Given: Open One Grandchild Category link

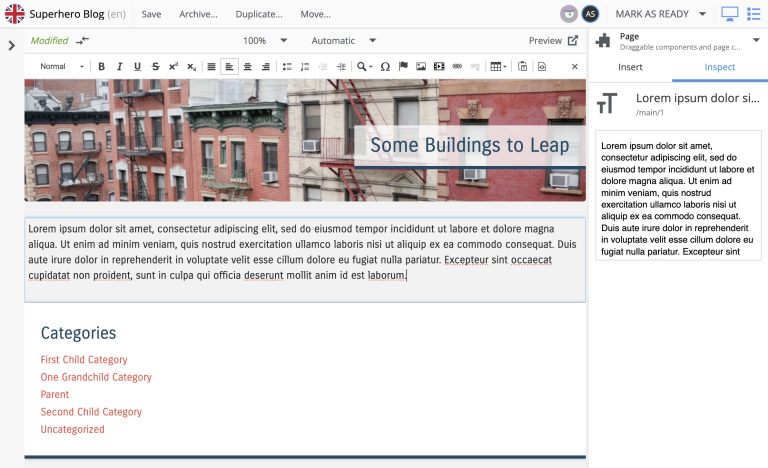Looking at the screenshot, I should 96,377.
